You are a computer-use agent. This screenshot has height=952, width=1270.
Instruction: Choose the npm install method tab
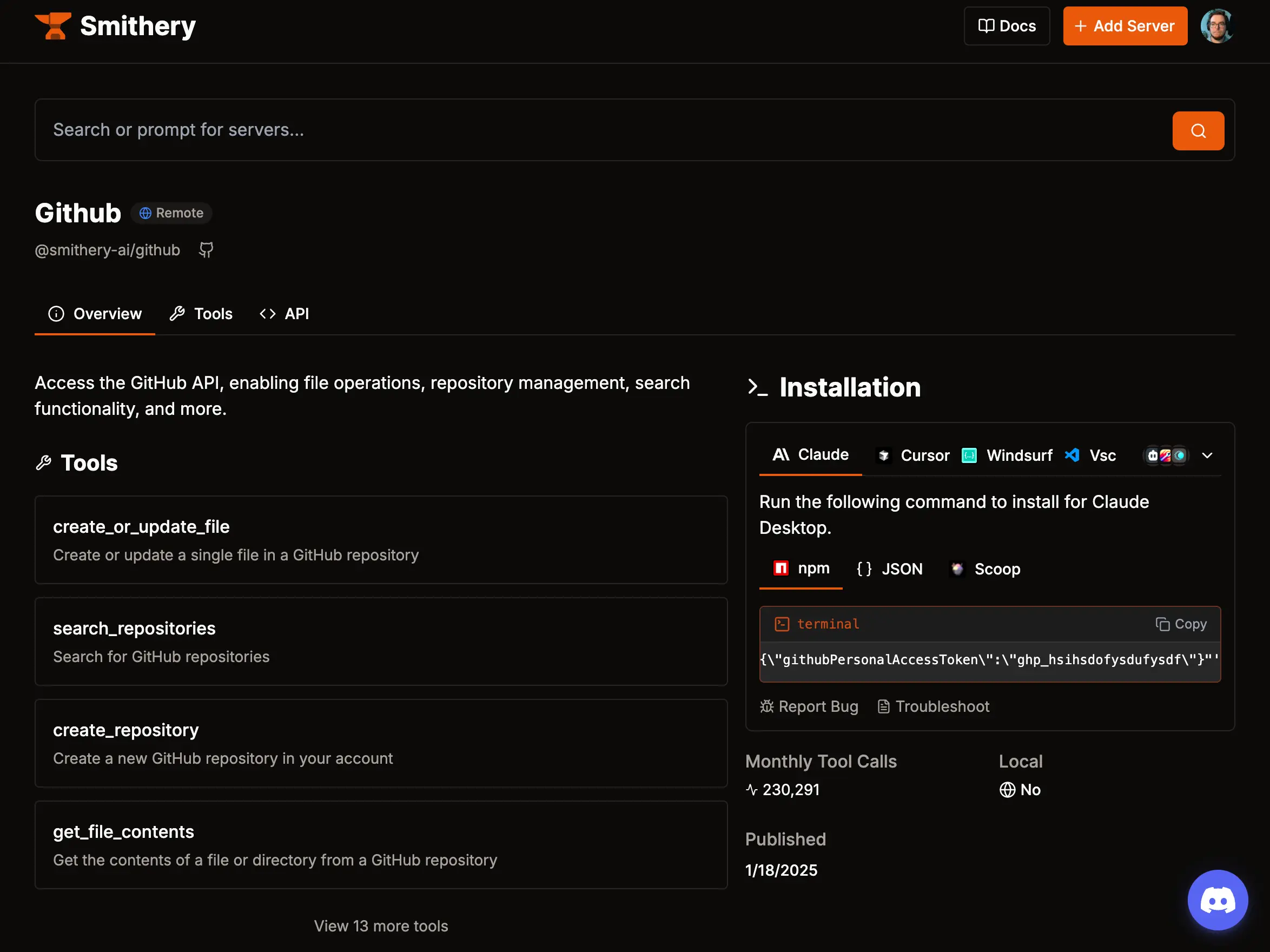coord(801,568)
